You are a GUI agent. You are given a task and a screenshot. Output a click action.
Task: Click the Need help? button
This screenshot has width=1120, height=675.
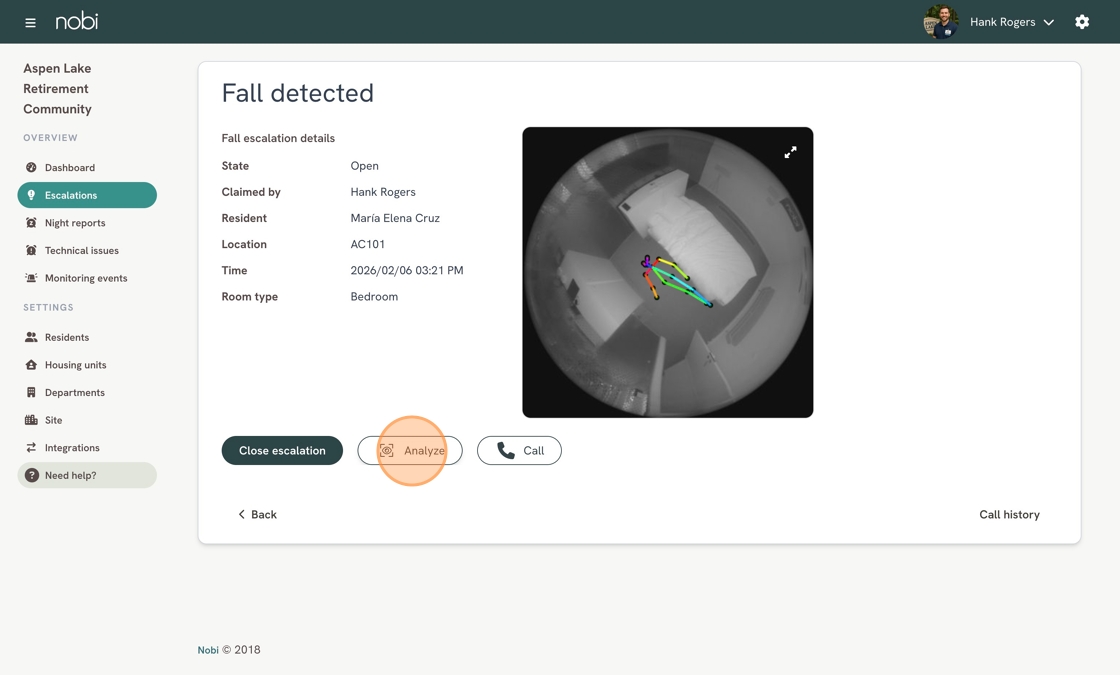(x=87, y=475)
